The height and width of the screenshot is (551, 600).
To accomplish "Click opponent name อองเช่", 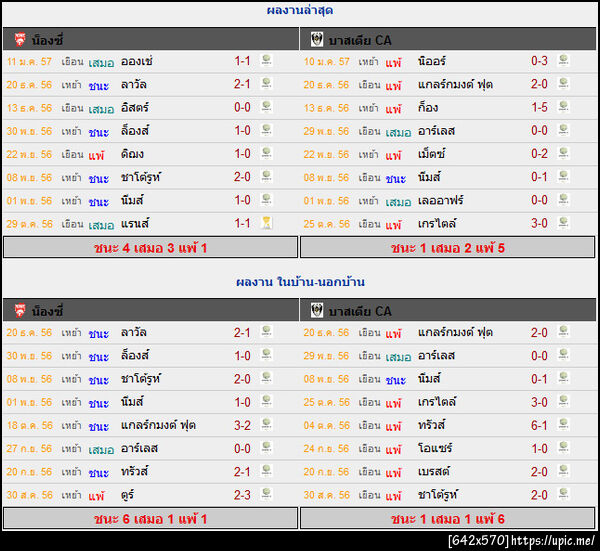I will click(137, 62).
